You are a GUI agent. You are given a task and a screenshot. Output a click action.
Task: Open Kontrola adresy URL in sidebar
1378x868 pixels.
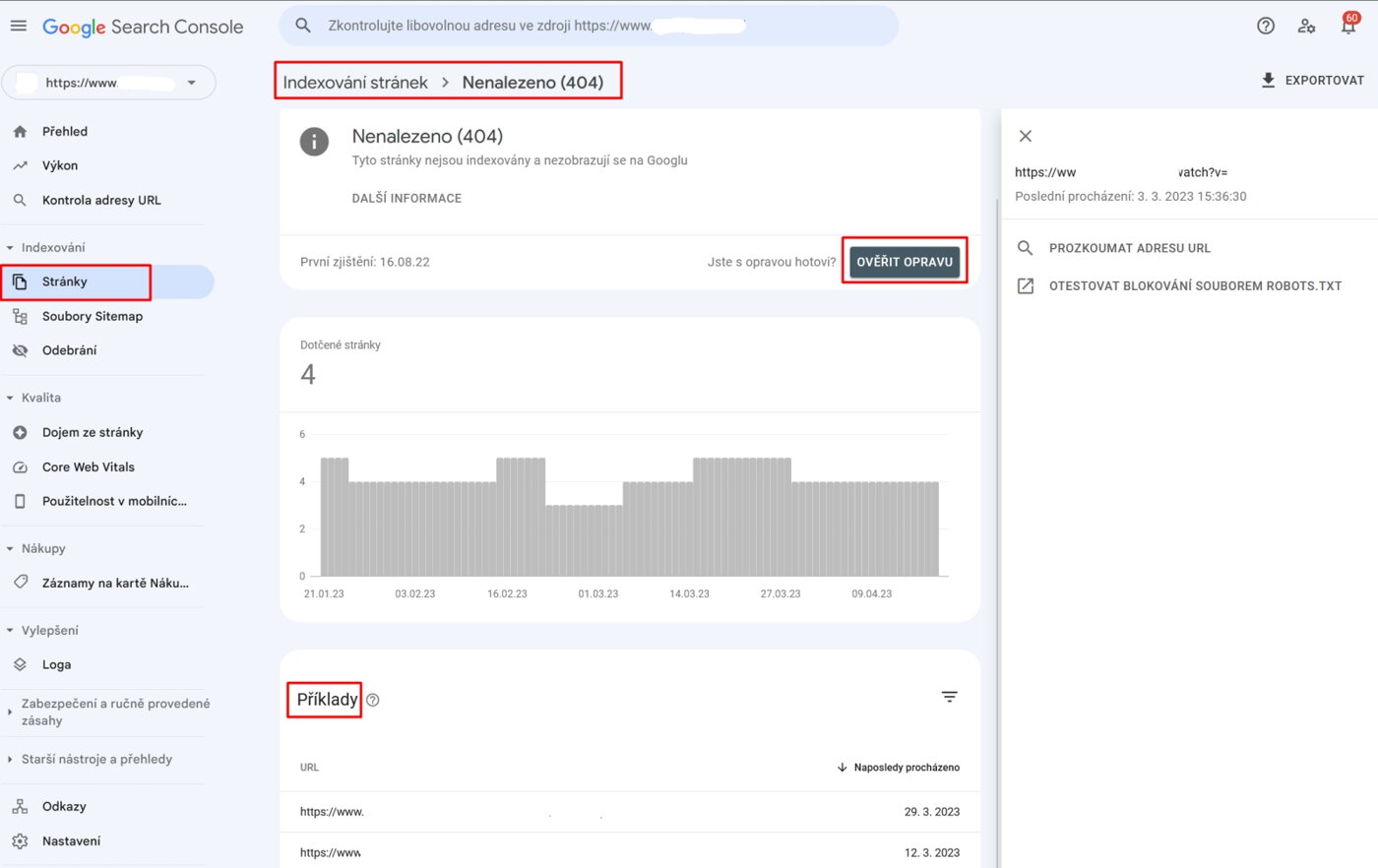point(101,200)
